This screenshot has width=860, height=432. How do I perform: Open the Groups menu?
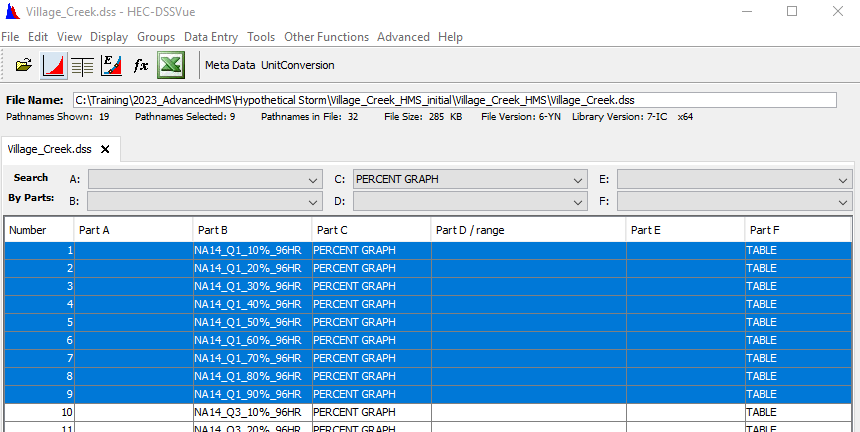[x=156, y=37]
